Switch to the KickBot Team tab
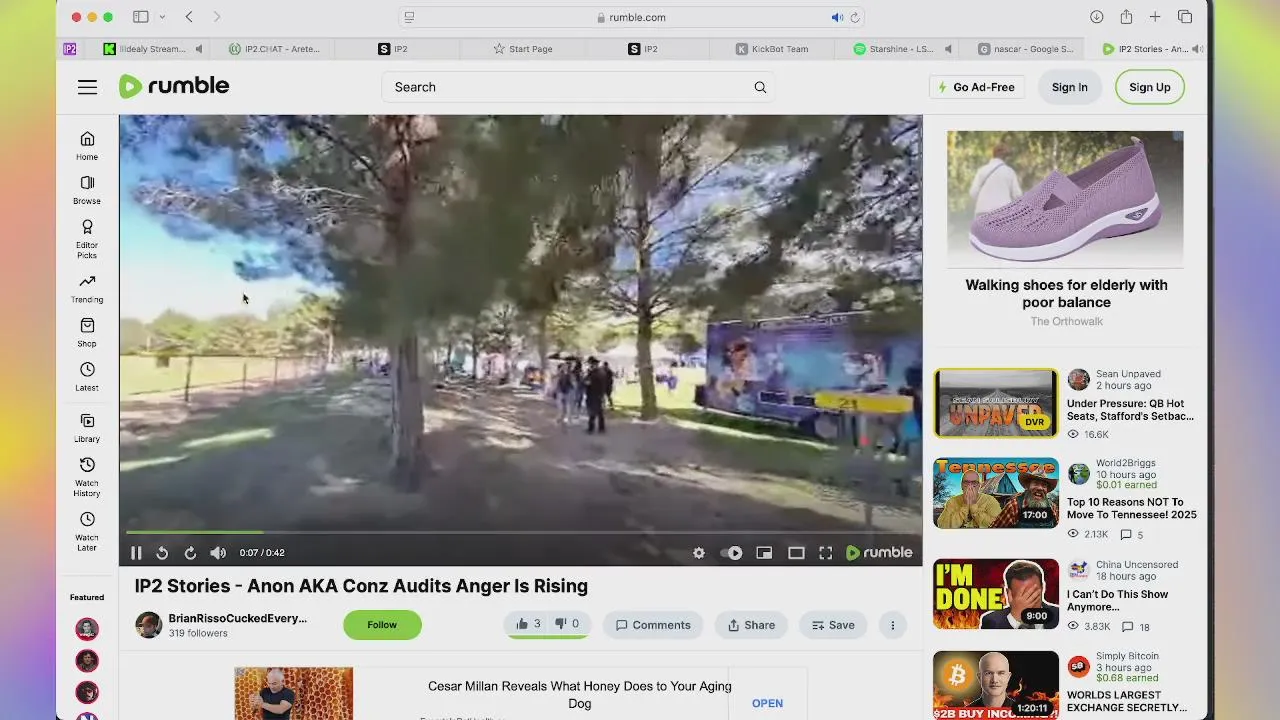The height and width of the screenshot is (720, 1280). (x=771, y=49)
